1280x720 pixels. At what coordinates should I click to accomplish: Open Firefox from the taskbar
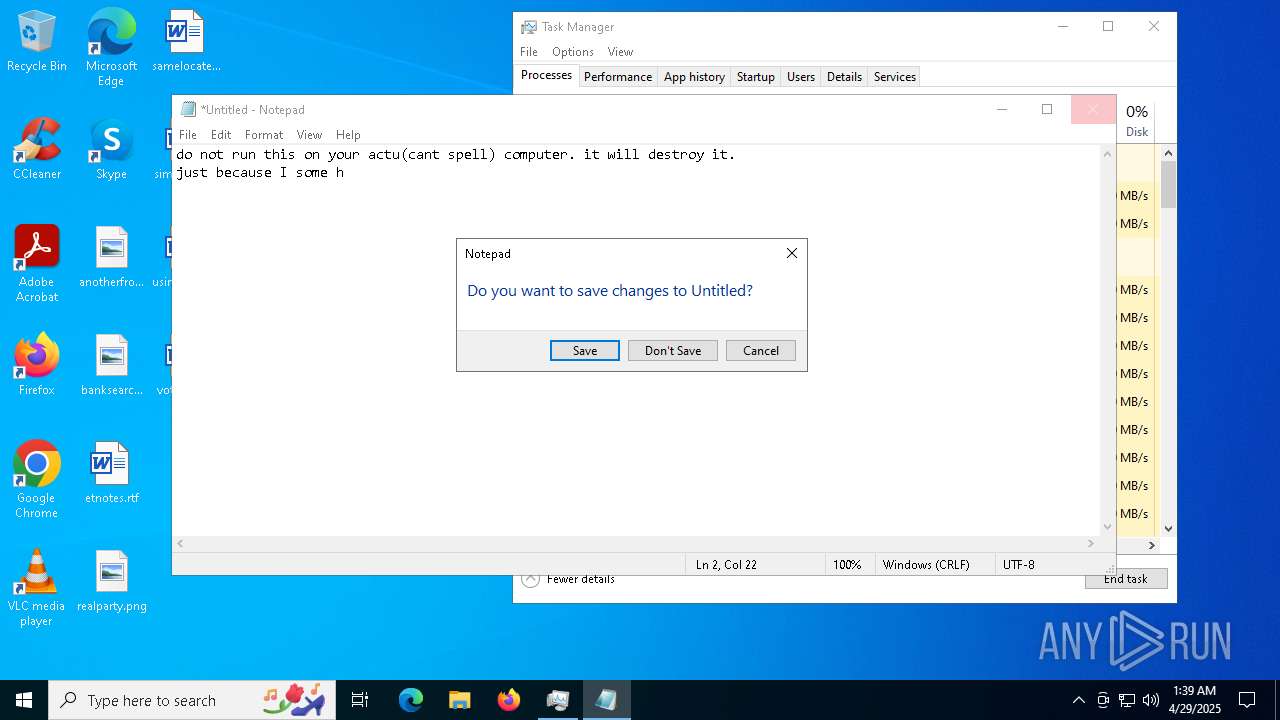click(x=509, y=700)
